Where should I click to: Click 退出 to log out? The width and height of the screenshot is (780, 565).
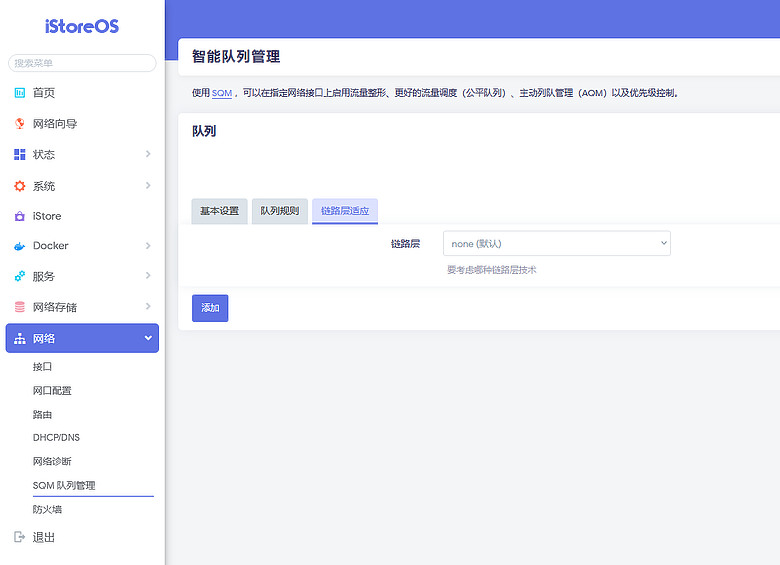point(44,537)
